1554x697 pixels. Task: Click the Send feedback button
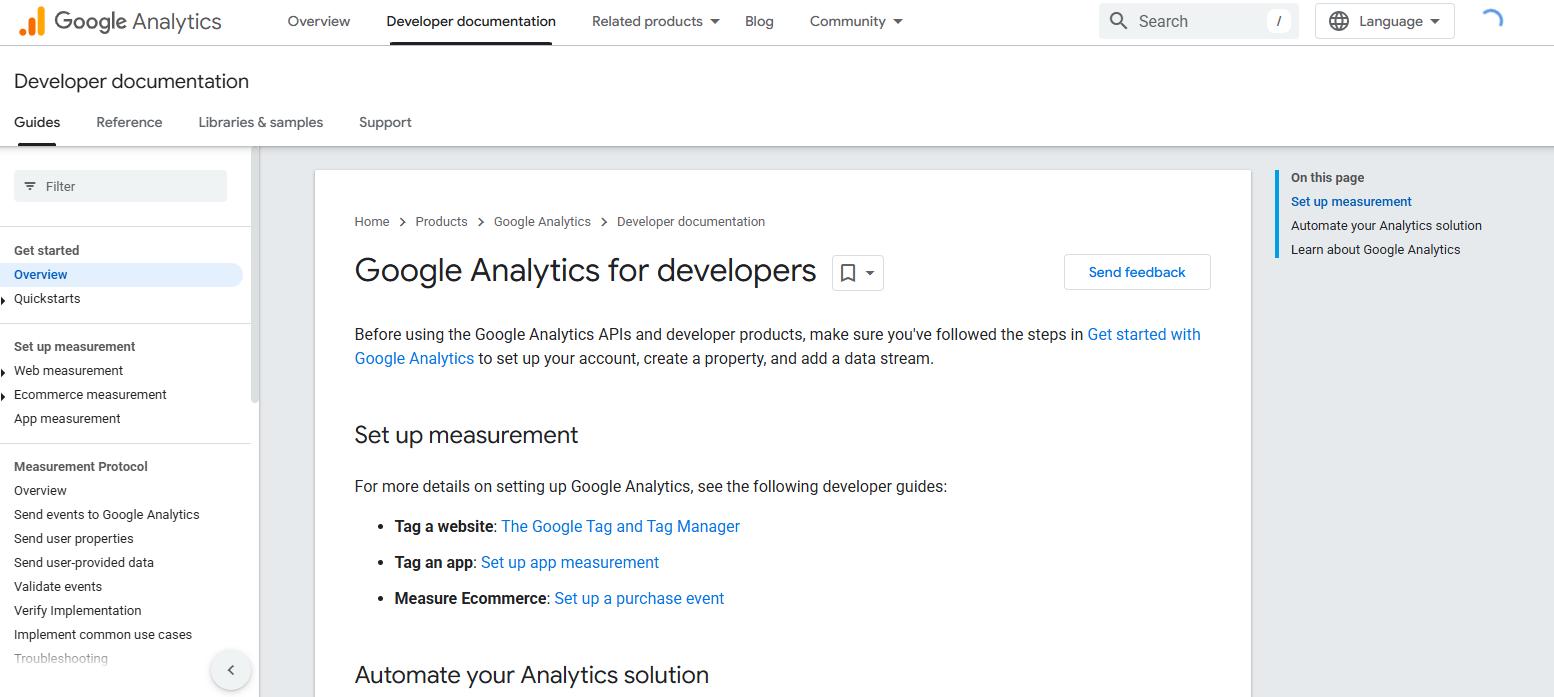tap(1136, 272)
